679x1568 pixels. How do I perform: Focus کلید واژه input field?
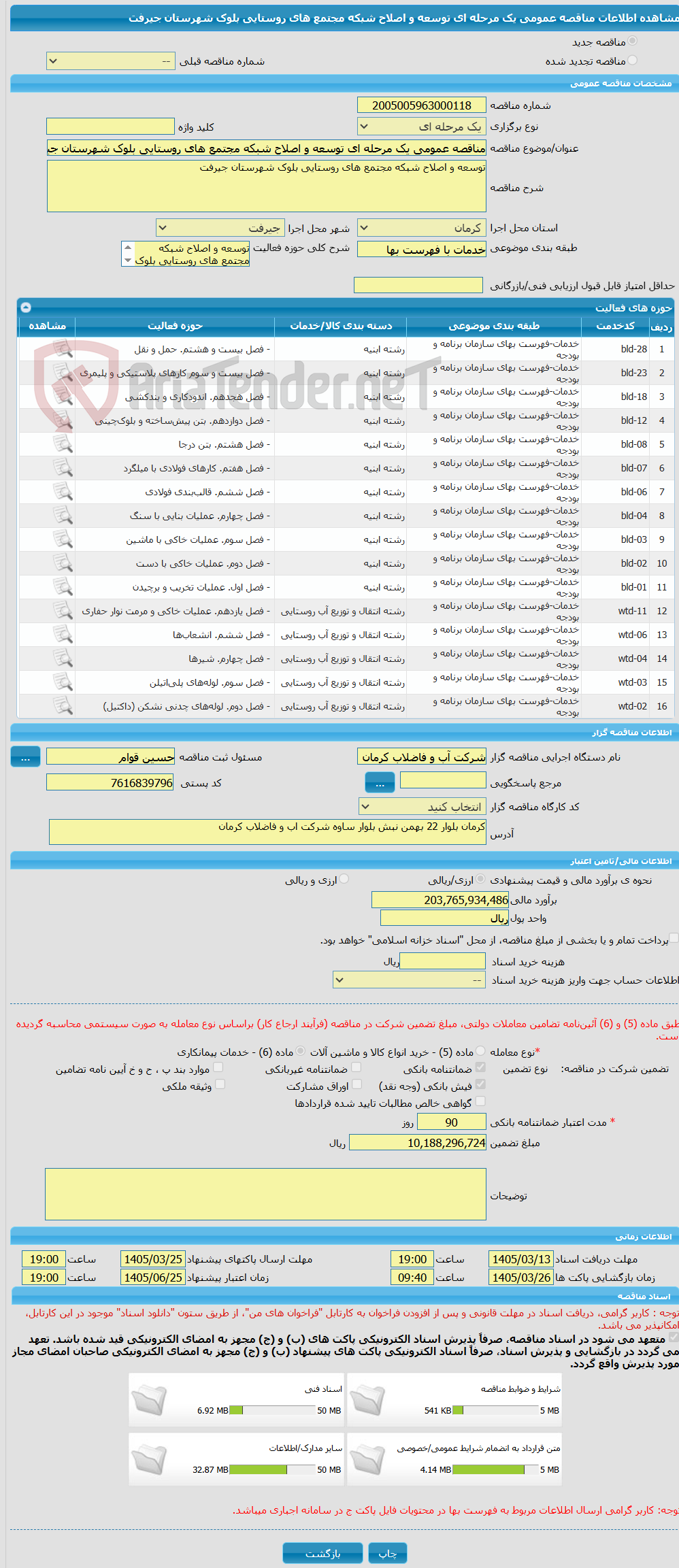coord(110,127)
